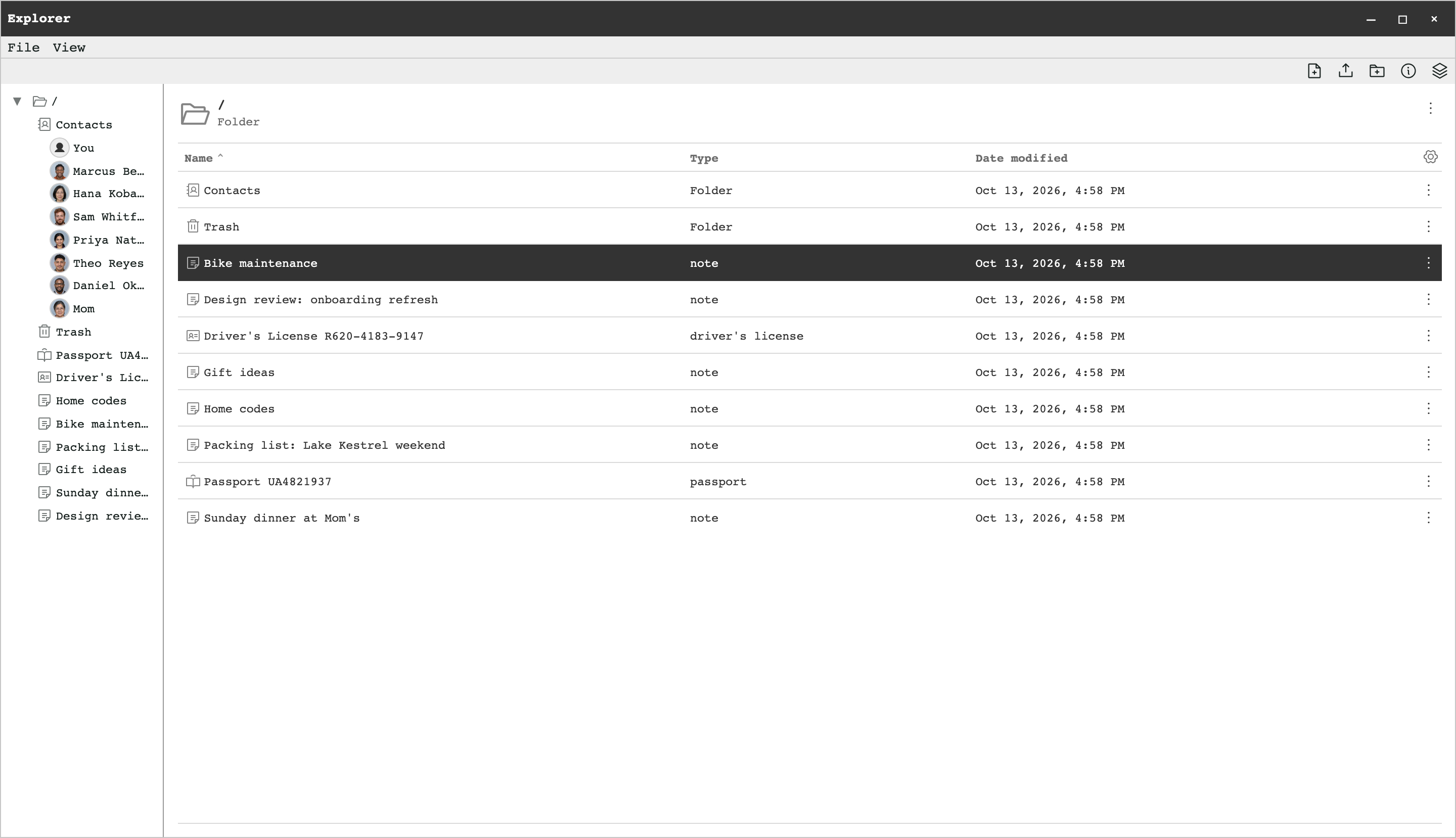Select Design review: onboarding refresh note
Screen dimensions: 1456x838
click(809, 299)
